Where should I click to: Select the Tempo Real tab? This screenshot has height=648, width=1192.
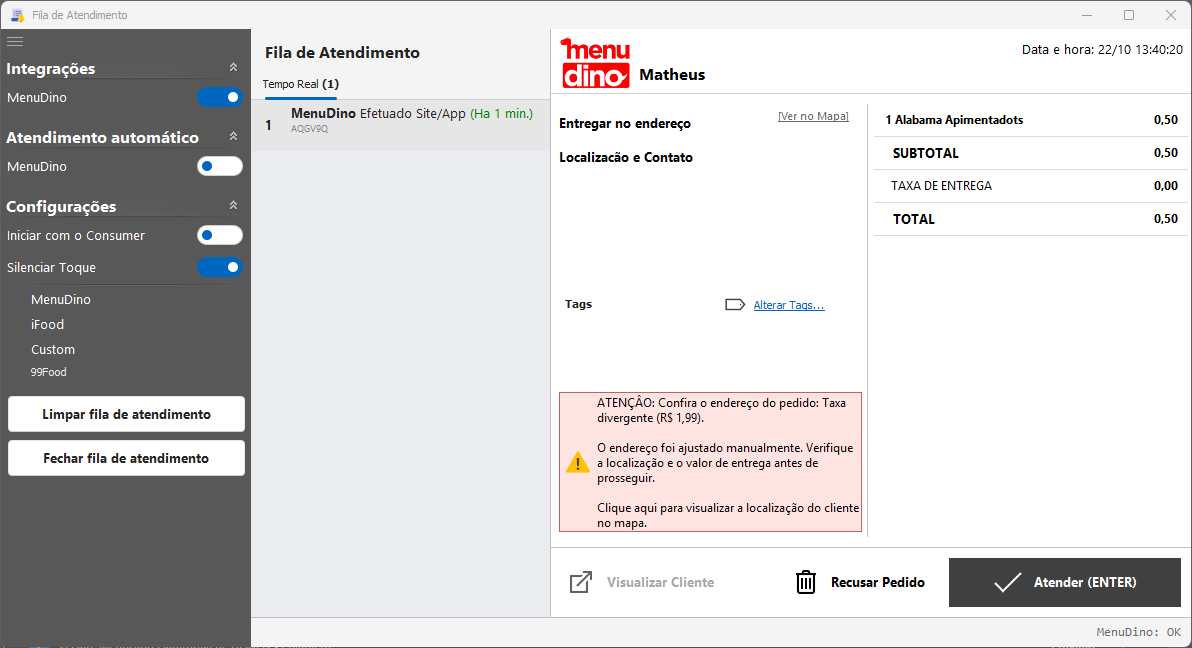[x=300, y=84]
